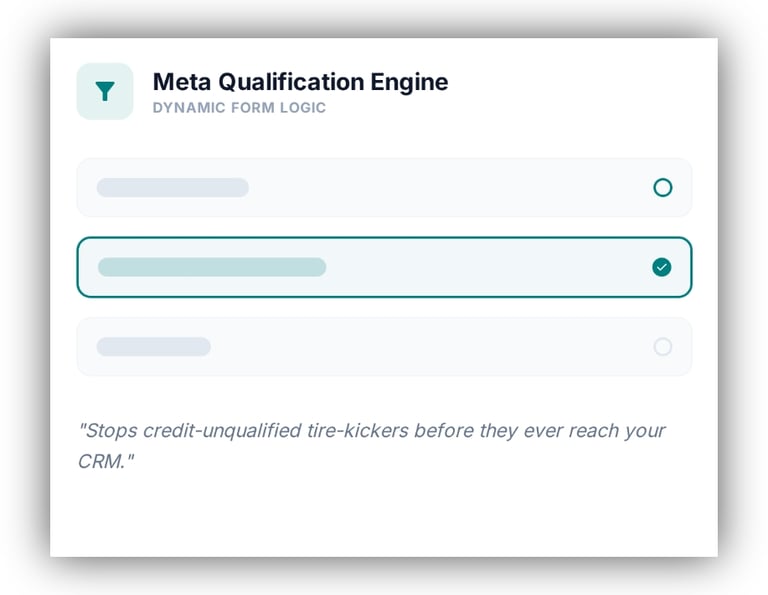
Task: Click shortest placeholder bar in third option
Action: (153, 347)
